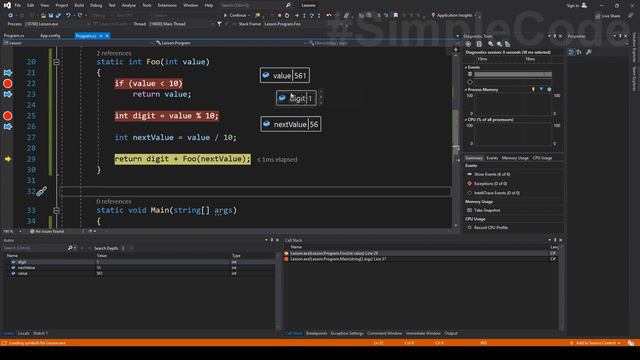Click the quick actions screwdriver icon on line 32
The image size is (640, 360).
coord(41,191)
